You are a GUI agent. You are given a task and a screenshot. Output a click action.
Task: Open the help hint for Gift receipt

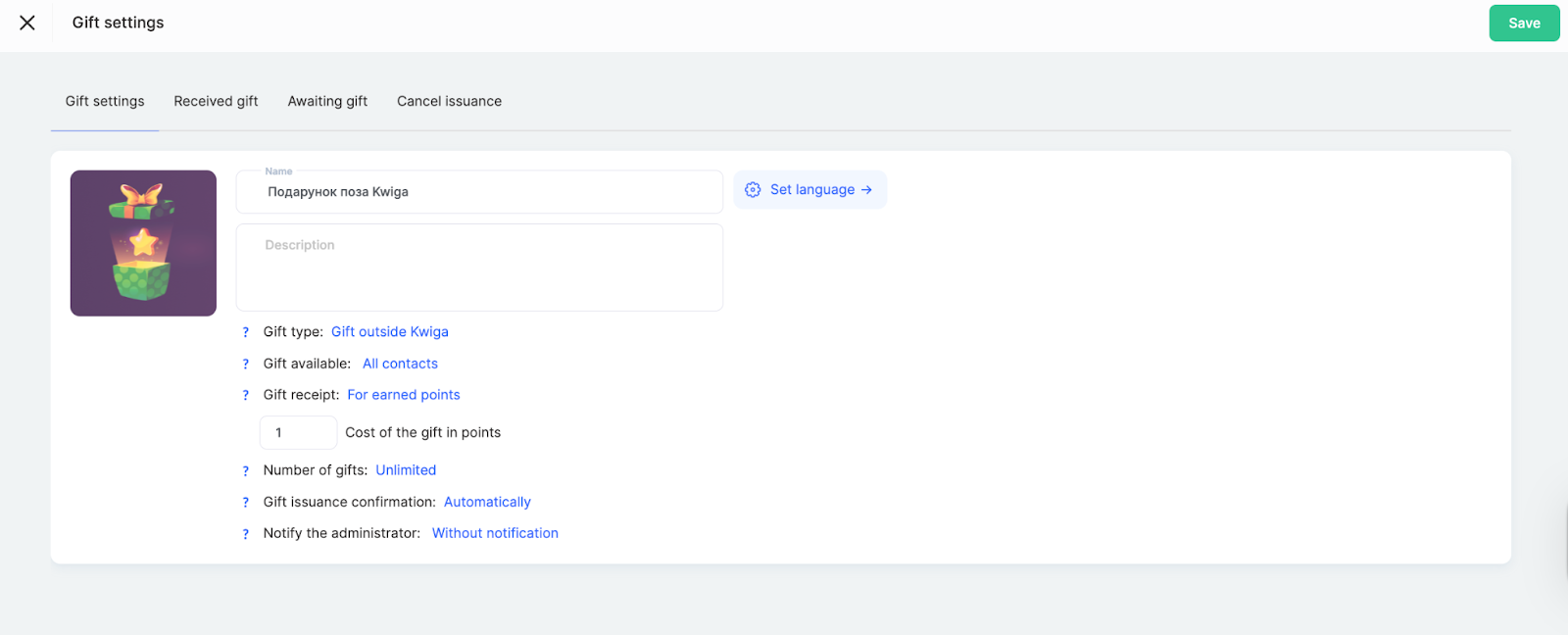point(246,395)
